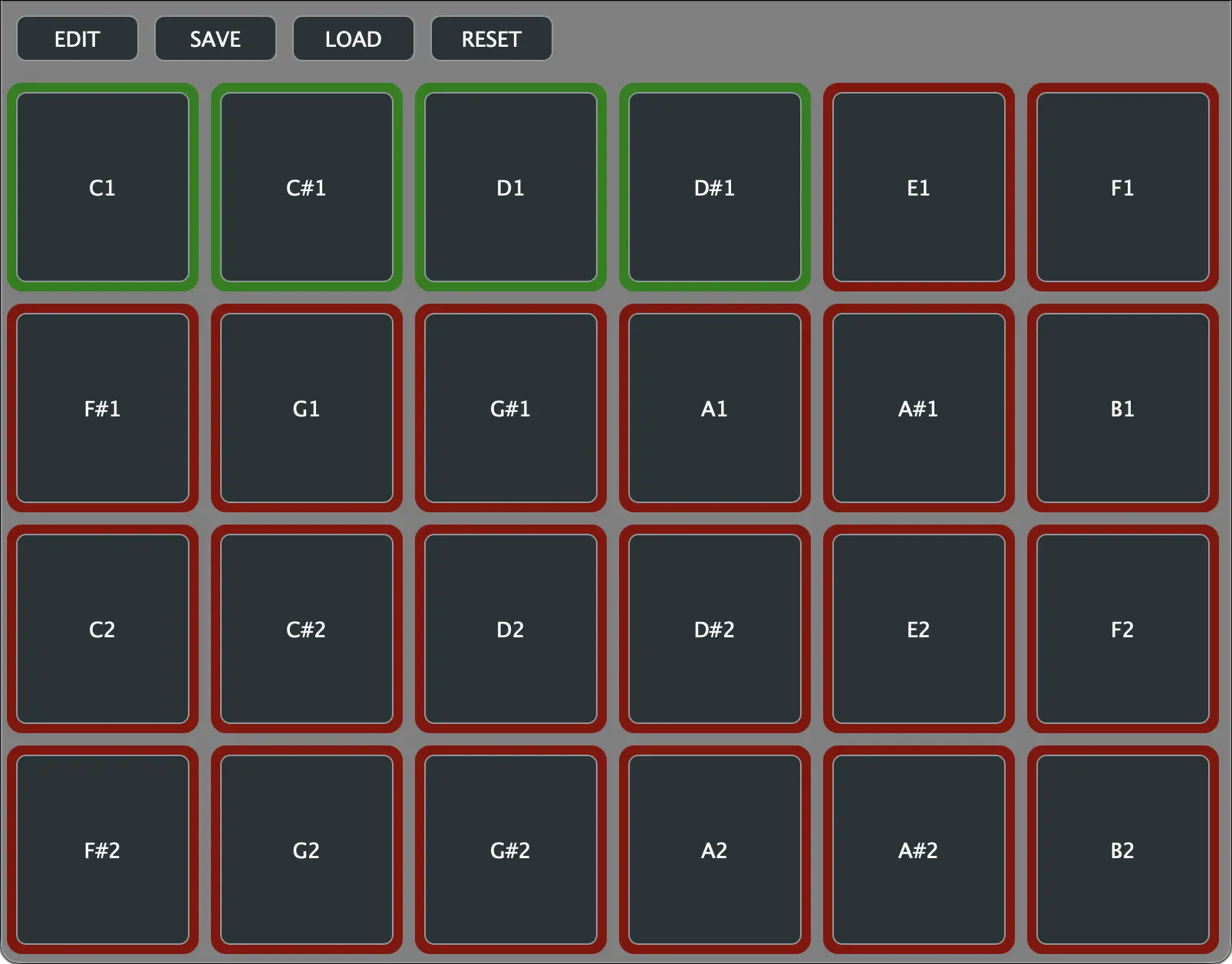Trigger the B2 pad
This screenshot has height=964, width=1232.
pos(1122,850)
